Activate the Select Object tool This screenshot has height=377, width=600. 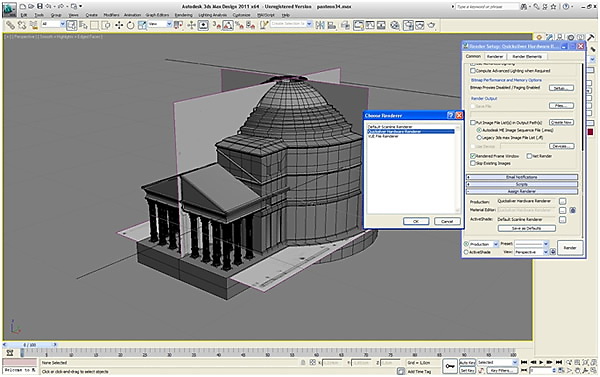(x=72, y=25)
